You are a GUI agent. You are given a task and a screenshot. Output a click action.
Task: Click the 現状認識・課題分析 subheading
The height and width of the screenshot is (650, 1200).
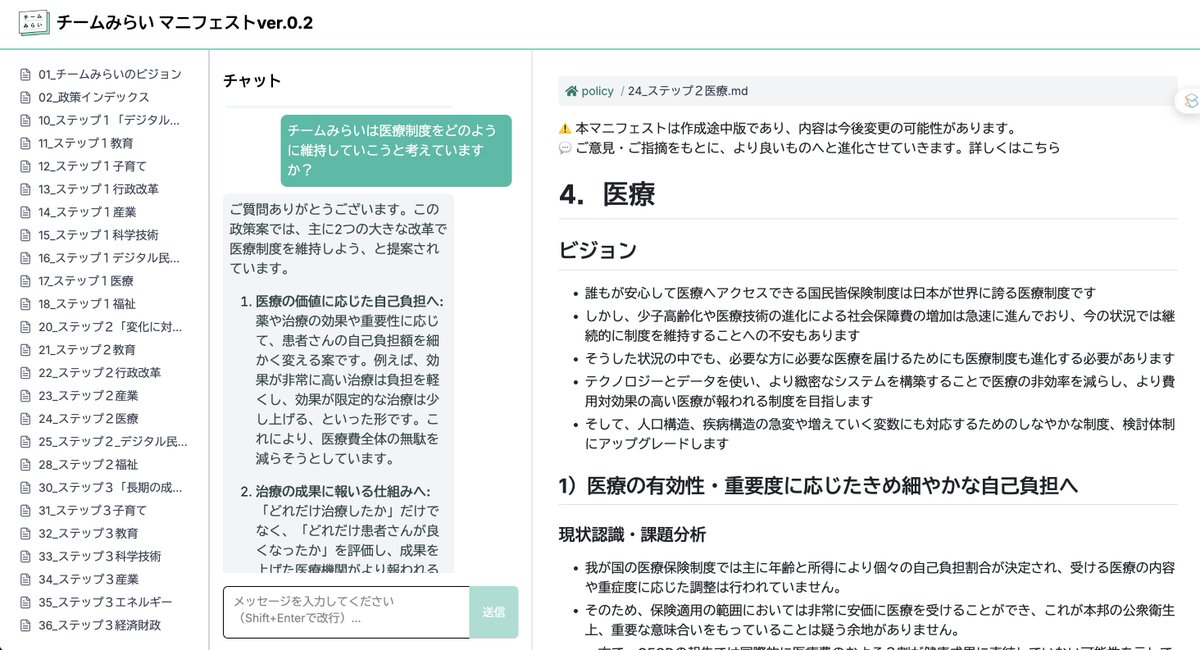pyautogui.click(x=632, y=535)
